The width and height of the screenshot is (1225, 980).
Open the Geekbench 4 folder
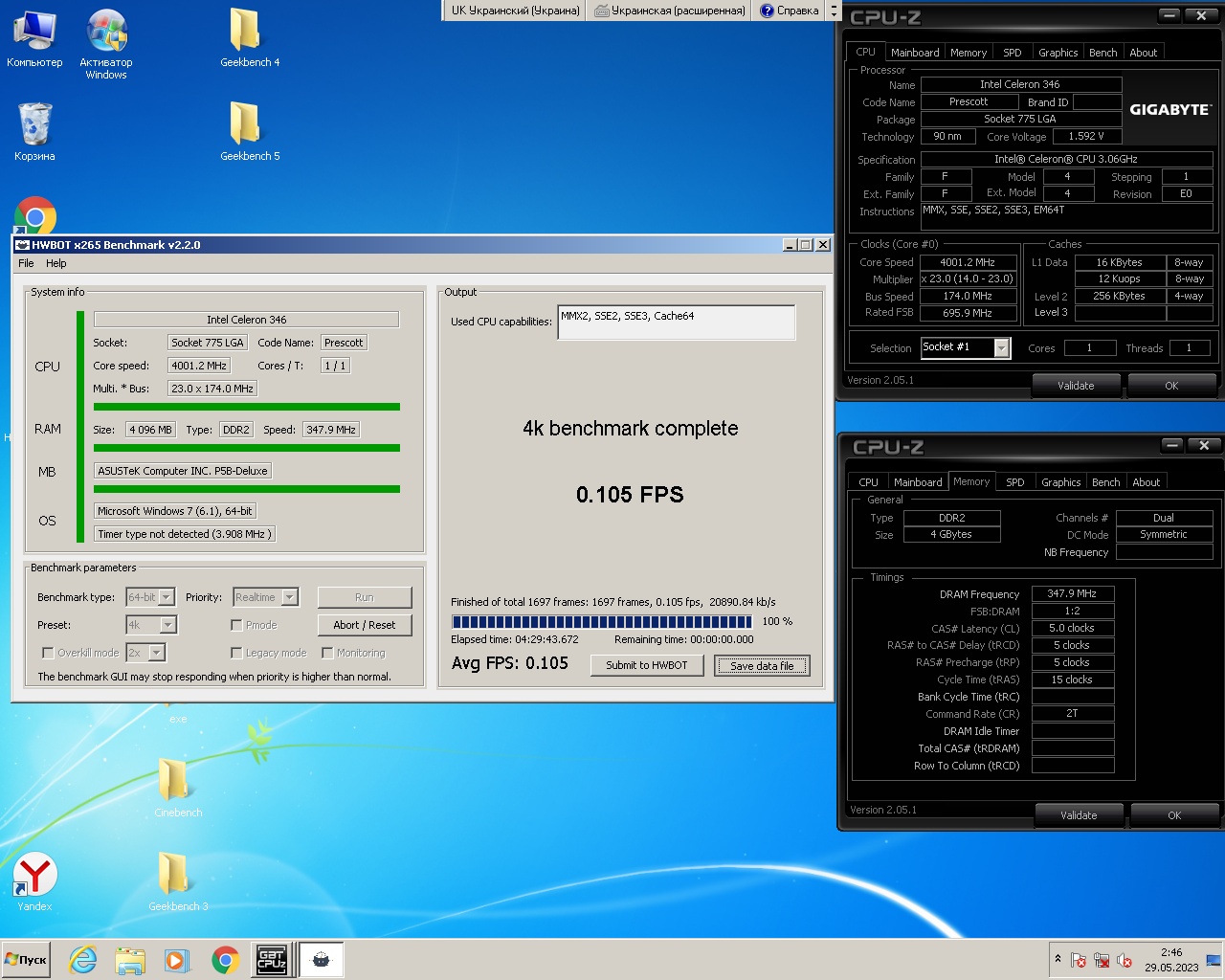coord(250,38)
